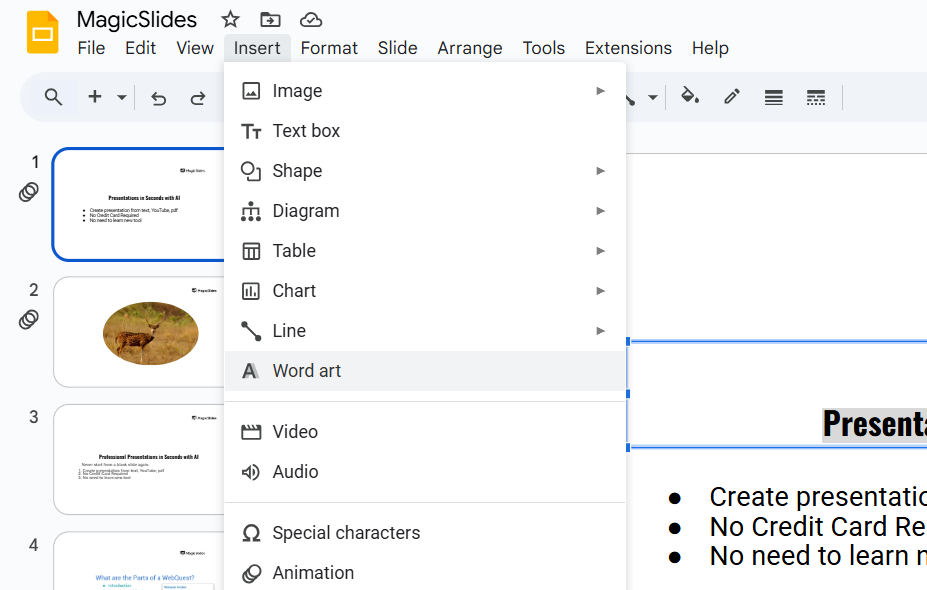Choose Word art from Insert menu
927x590 pixels.
coord(307,371)
